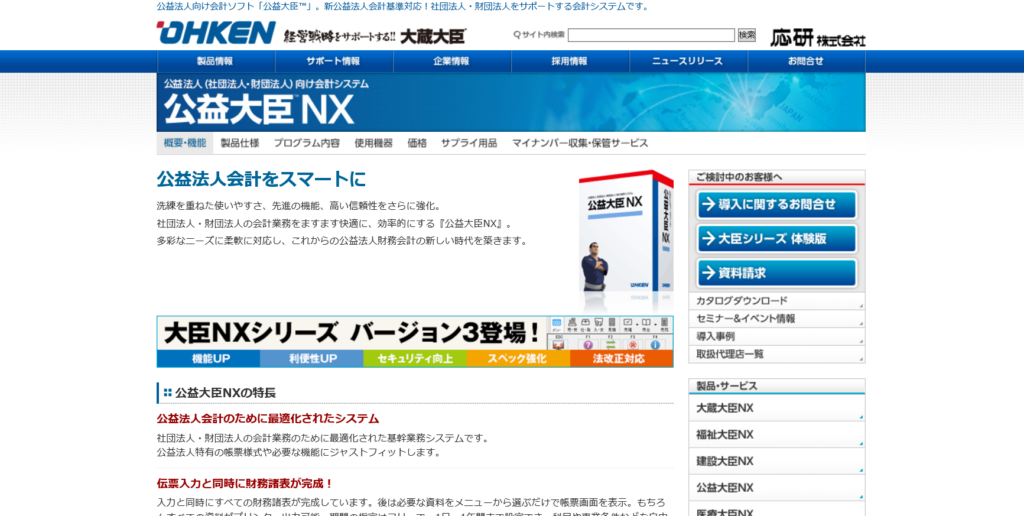This screenshot has height=516, width=1024.
Task: Click the 導入に関するお問合せ button
Action: (x=776, y=204)
